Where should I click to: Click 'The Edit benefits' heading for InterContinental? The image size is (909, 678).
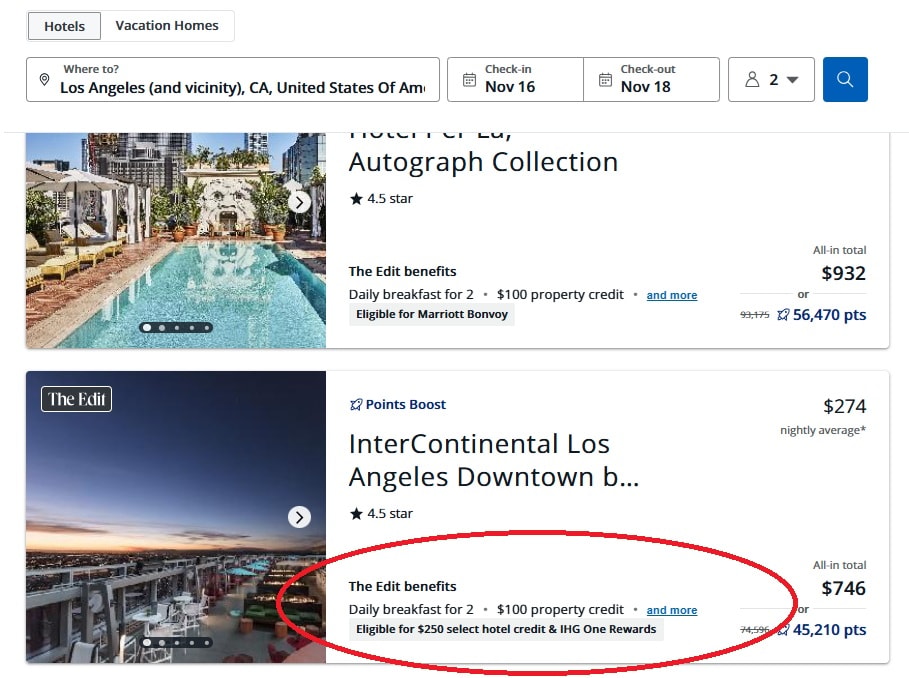click(x=402, y=586)
